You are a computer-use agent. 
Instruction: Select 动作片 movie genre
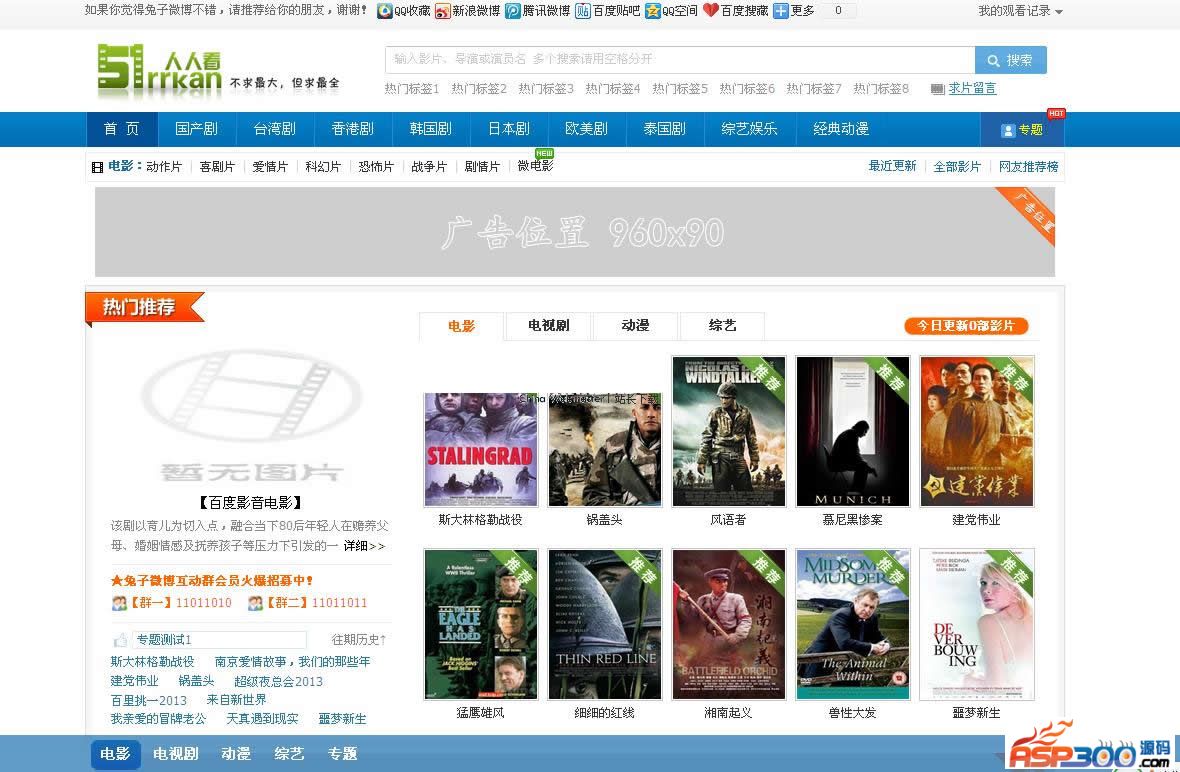(x=164, y=166)
